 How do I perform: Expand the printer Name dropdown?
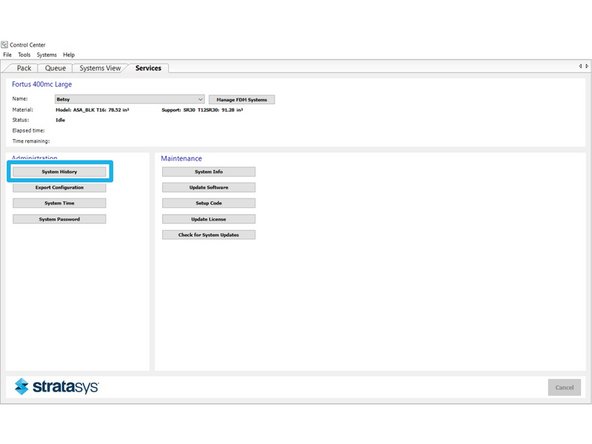point(130,99)
